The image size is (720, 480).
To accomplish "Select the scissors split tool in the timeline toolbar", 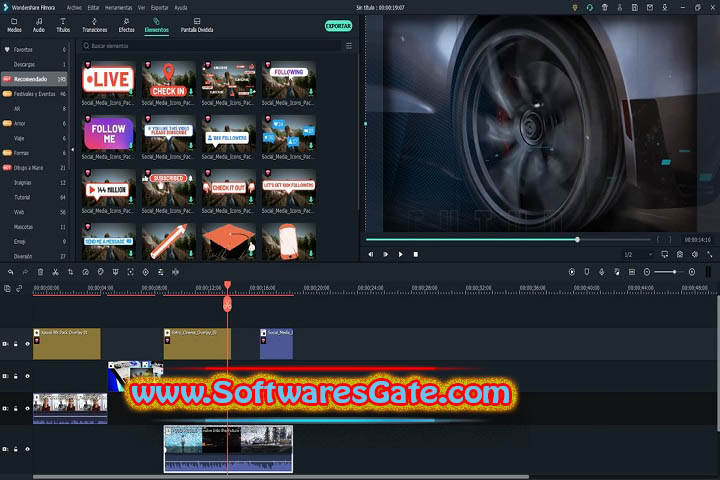I will [x=56, y=272].
